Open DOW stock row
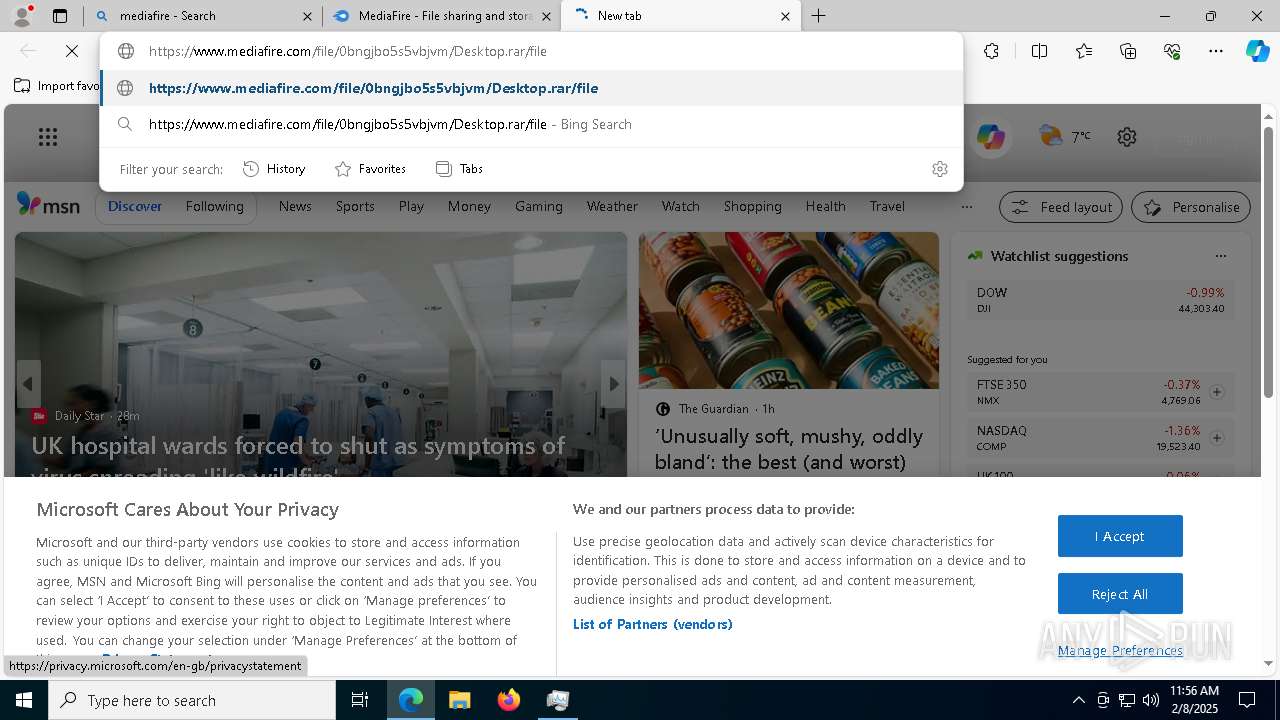 point(1100,300)
